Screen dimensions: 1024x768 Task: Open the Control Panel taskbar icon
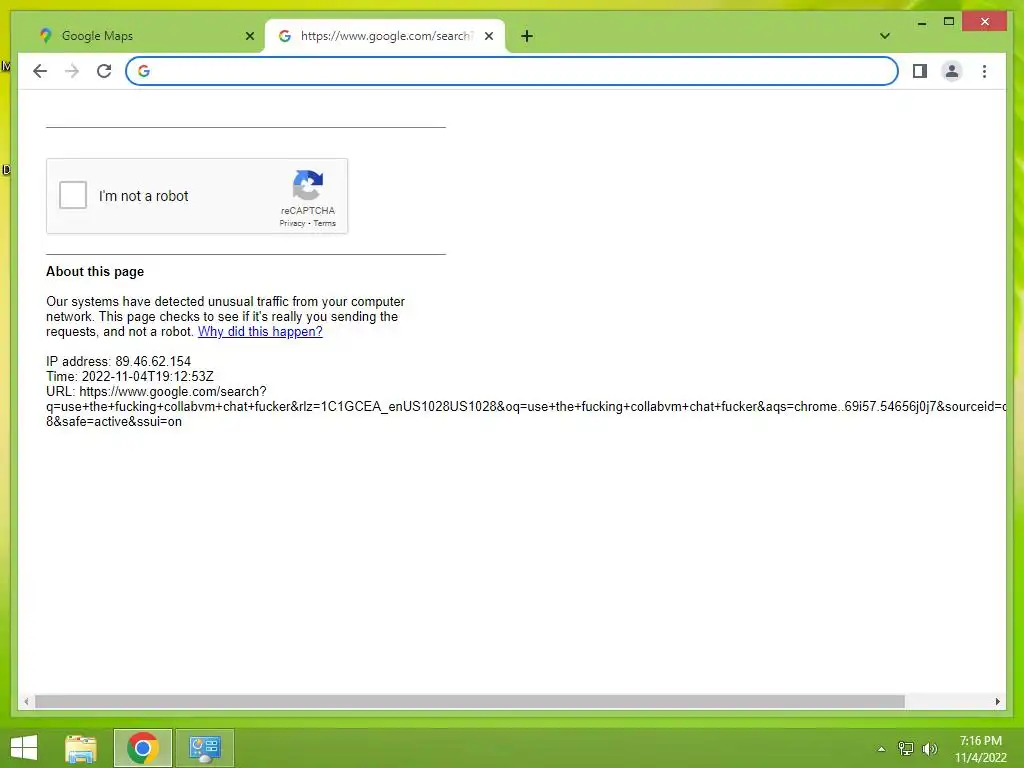pyautogui.click(x=204, y=748)
